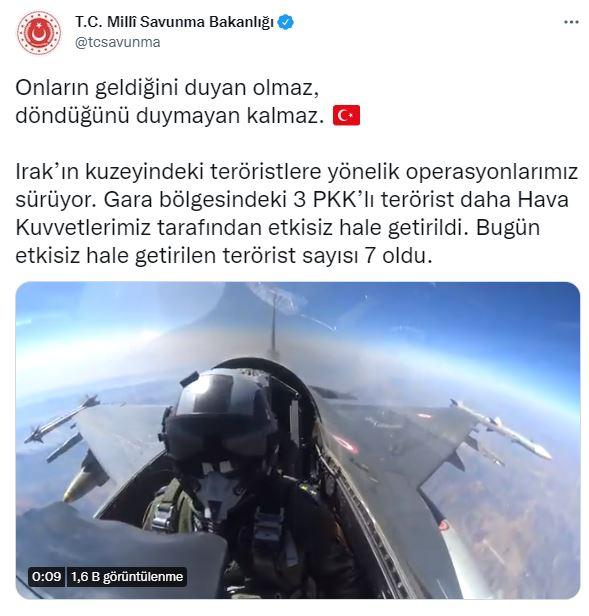Click the blue verified badge
This screenshot has width=589, height=616.
click(x=286, y=22)
